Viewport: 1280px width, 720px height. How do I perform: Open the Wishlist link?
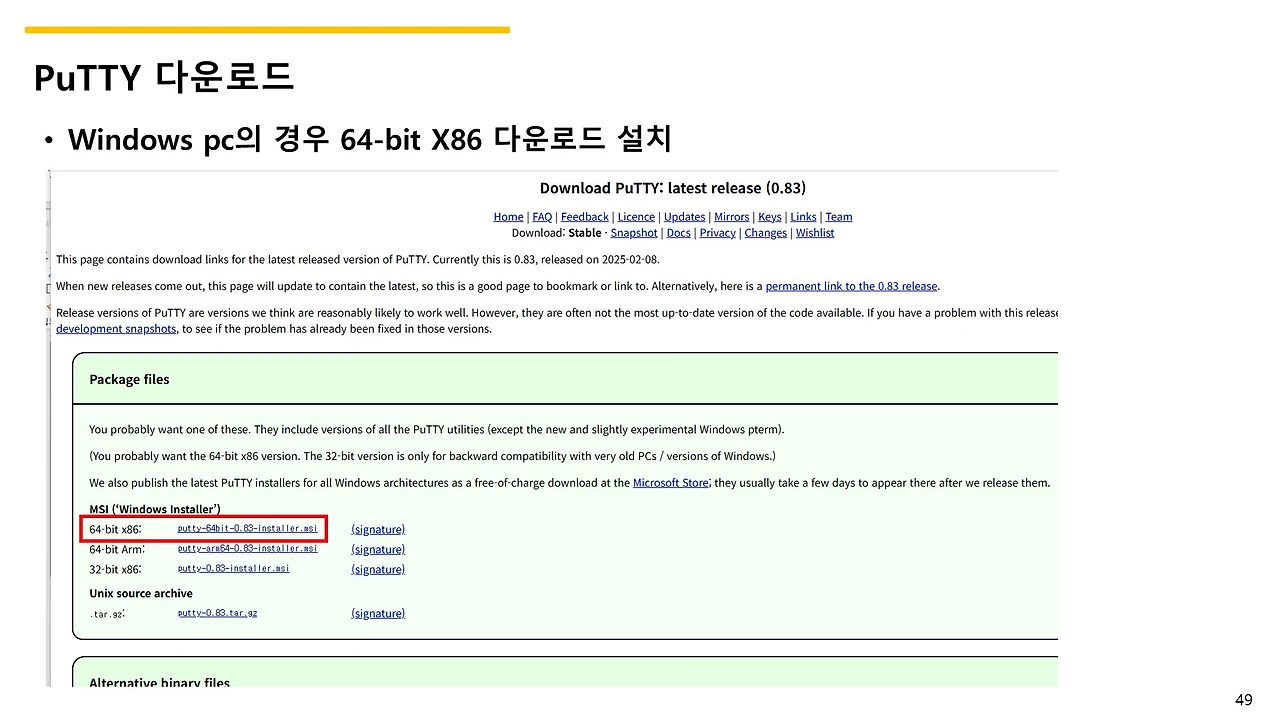815,233
